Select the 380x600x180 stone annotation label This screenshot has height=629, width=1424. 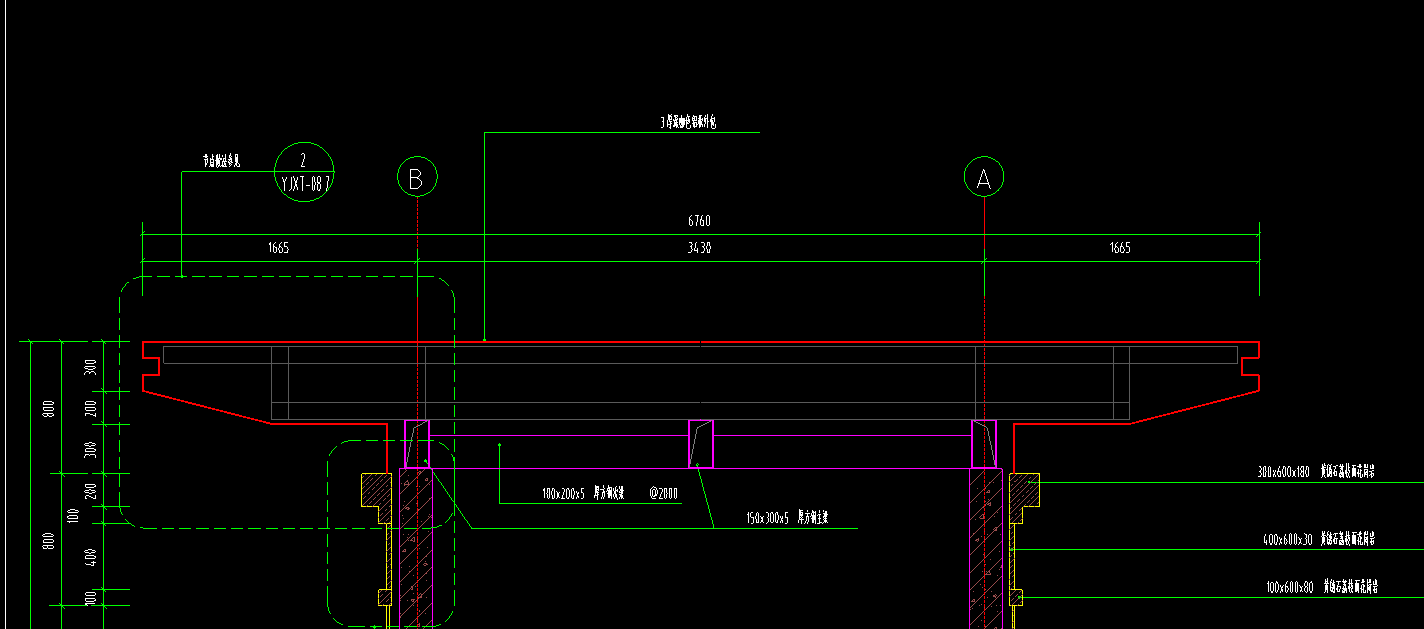click(x=1316, y=472)
